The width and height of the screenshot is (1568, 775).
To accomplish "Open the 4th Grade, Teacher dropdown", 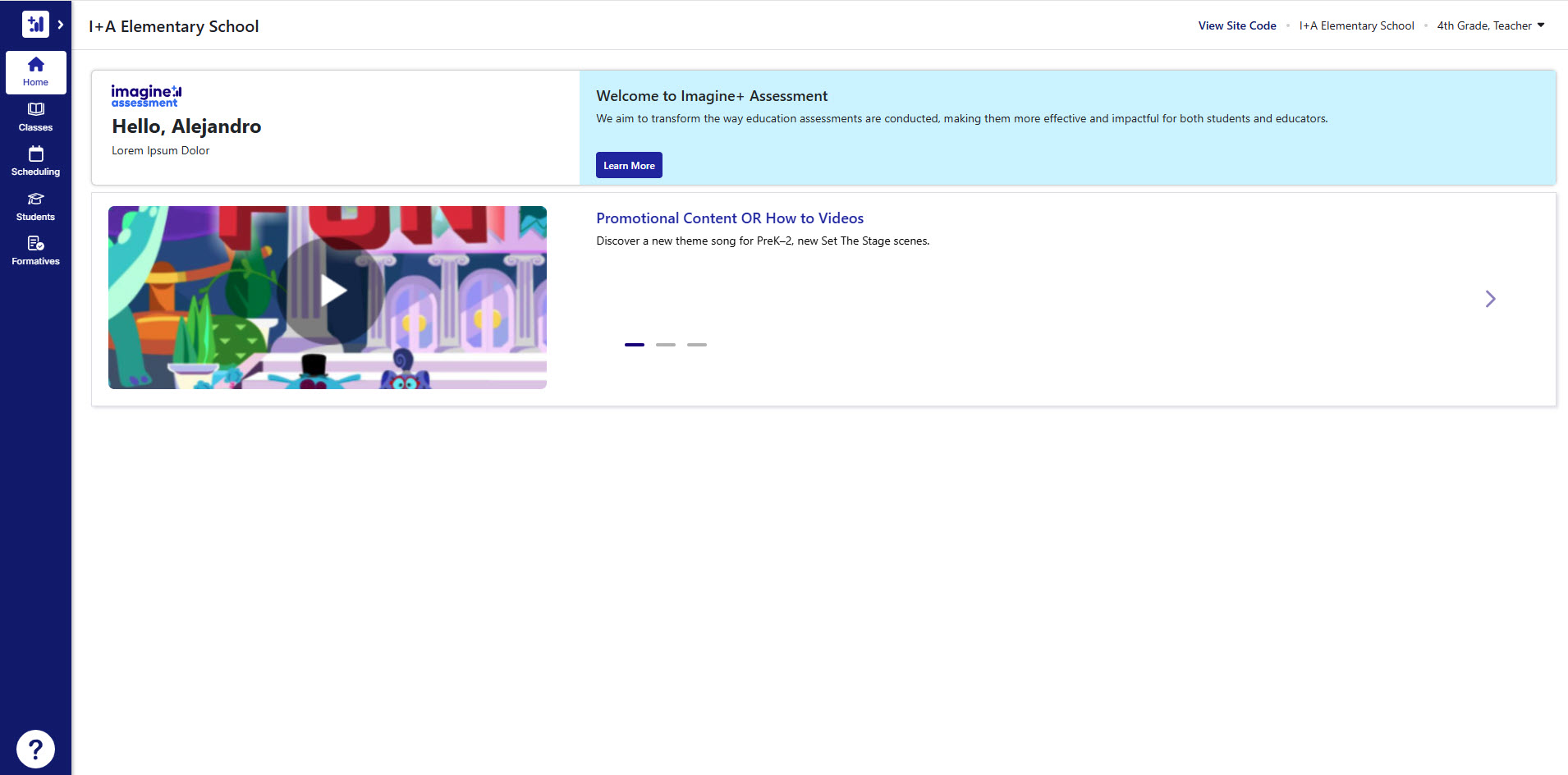I will [x=1491, y=25].
